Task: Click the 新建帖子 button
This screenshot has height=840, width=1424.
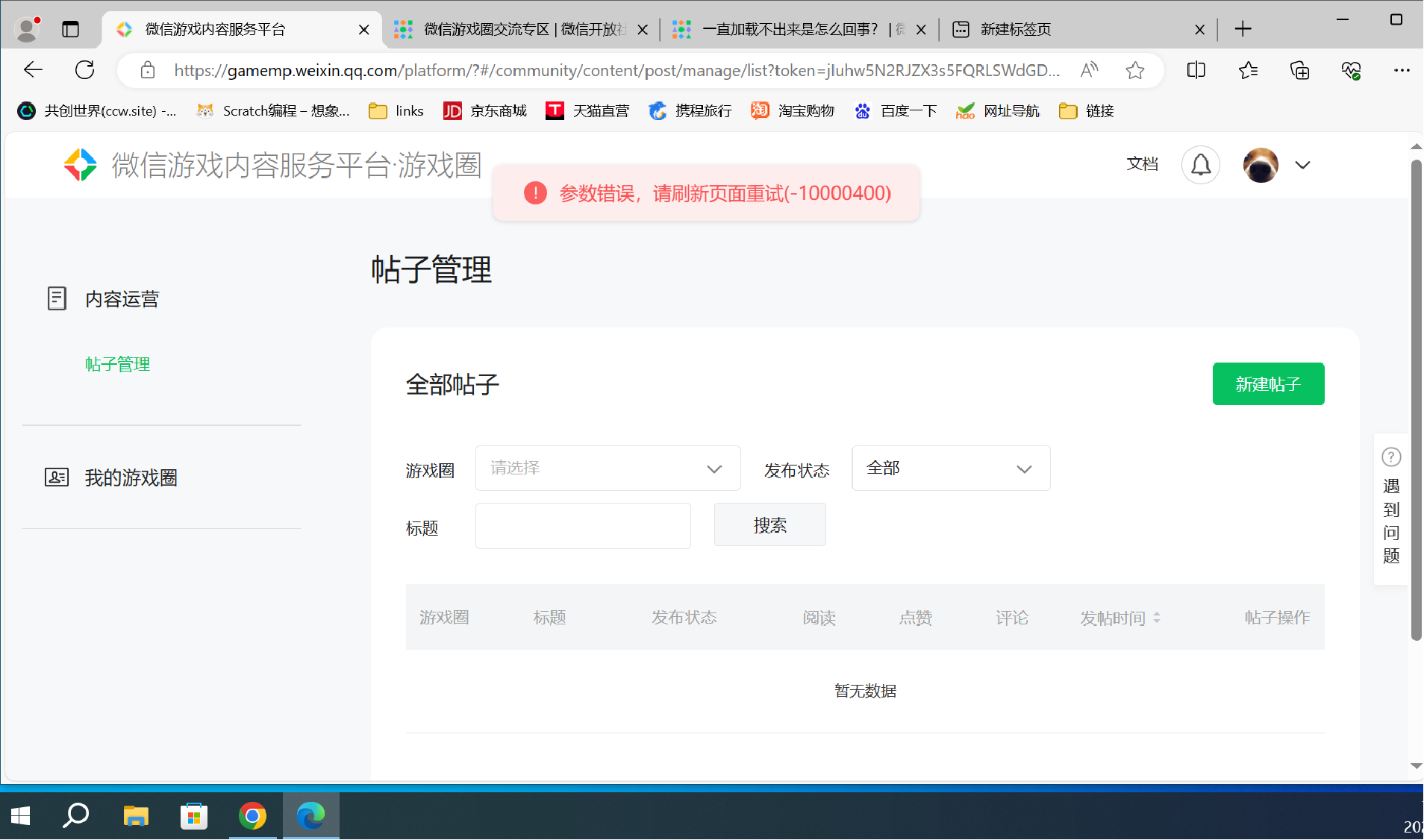Action: point(1268,383)
